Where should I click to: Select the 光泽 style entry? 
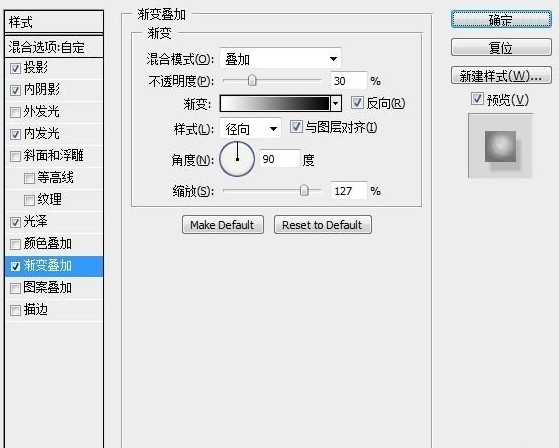(54, 222)
